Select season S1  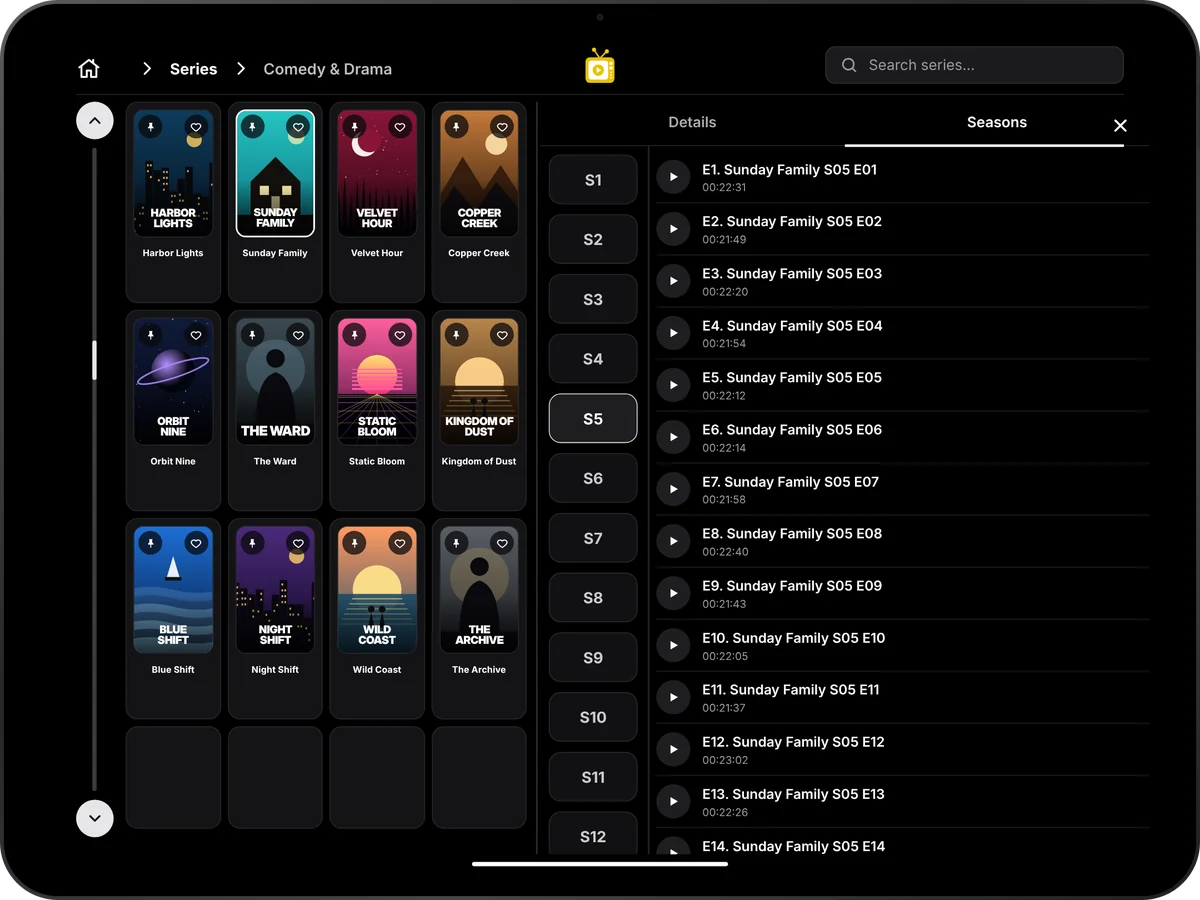[x=593, y=180]
